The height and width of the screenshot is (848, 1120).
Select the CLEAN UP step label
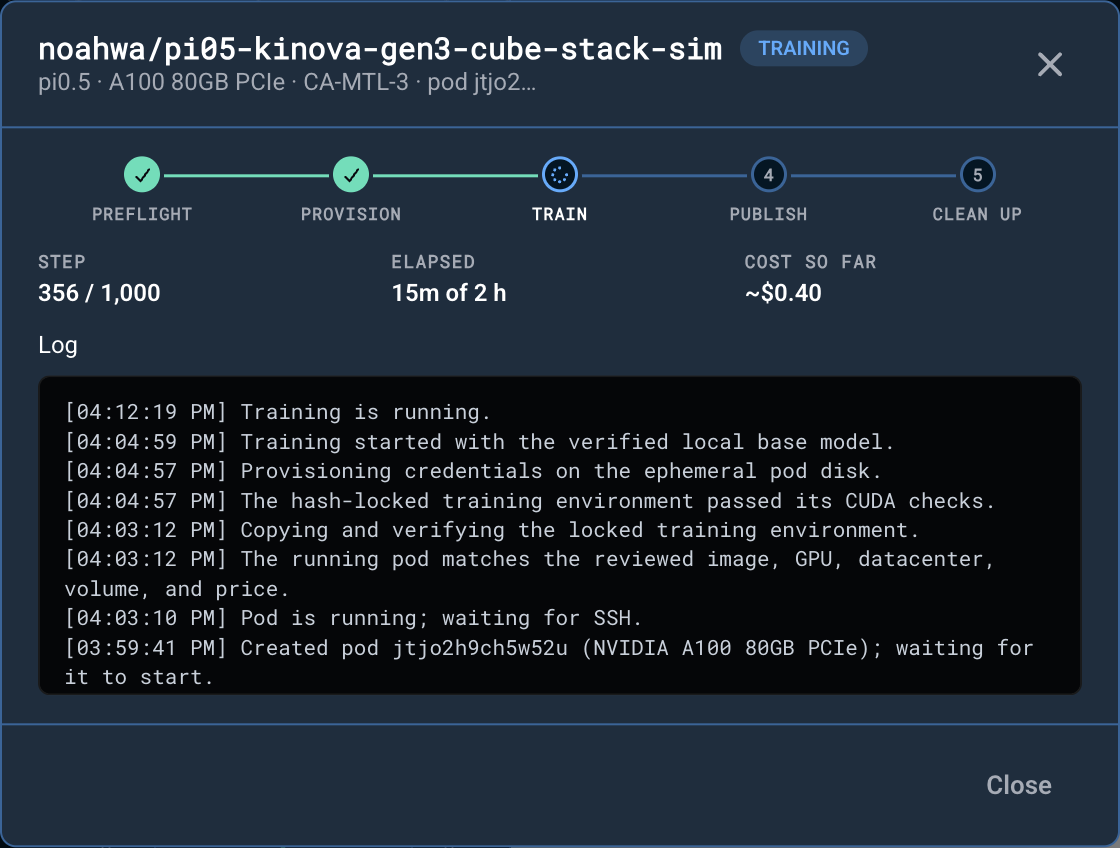point(977,214)
